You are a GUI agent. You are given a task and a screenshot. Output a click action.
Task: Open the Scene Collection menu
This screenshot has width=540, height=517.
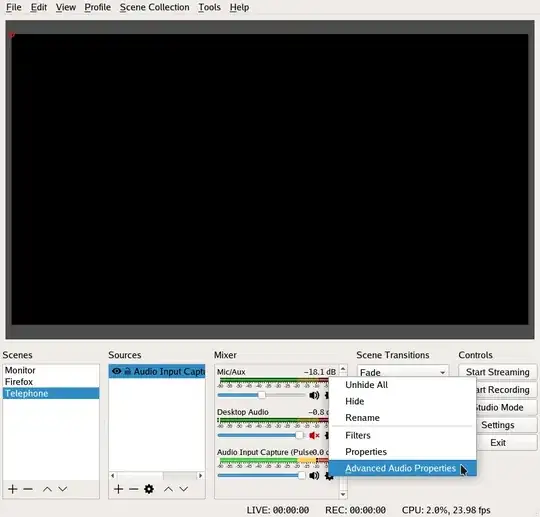tap(154, 7)
